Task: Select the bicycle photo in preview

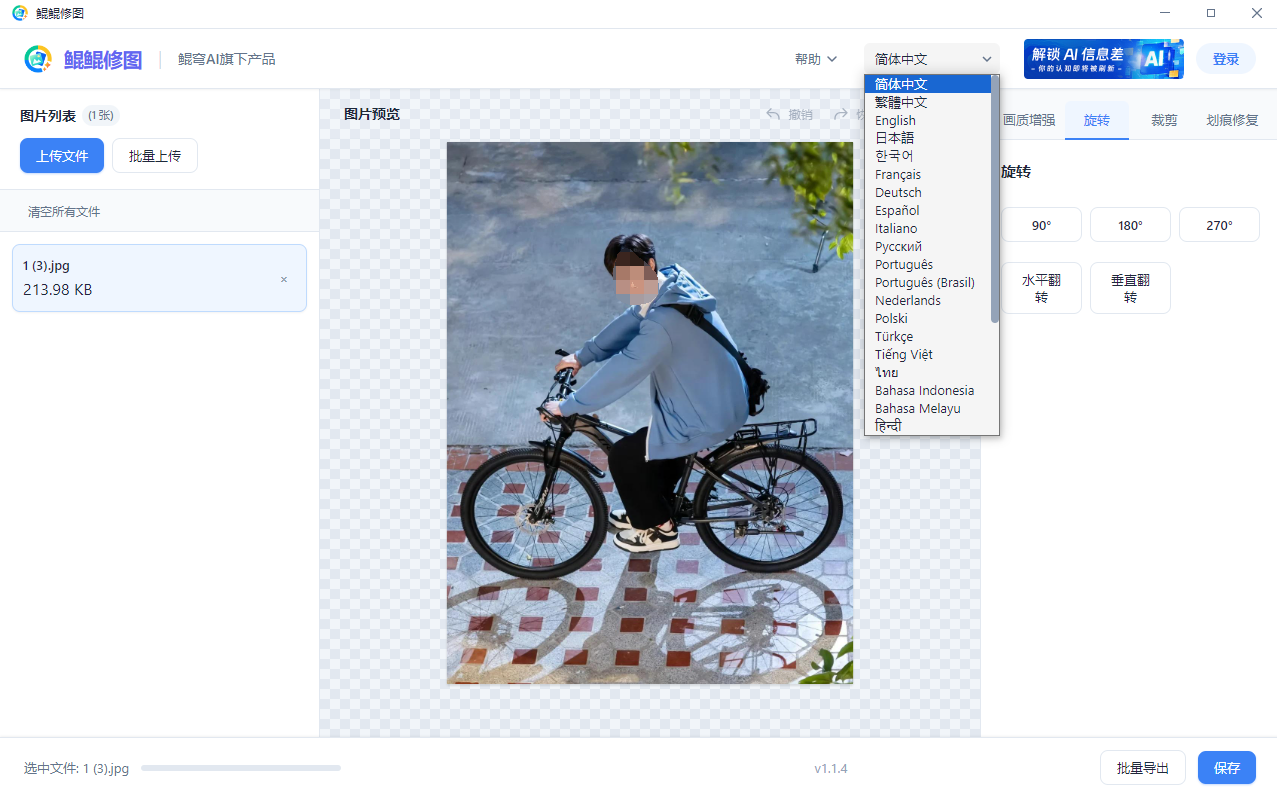Action: [649, 412]
